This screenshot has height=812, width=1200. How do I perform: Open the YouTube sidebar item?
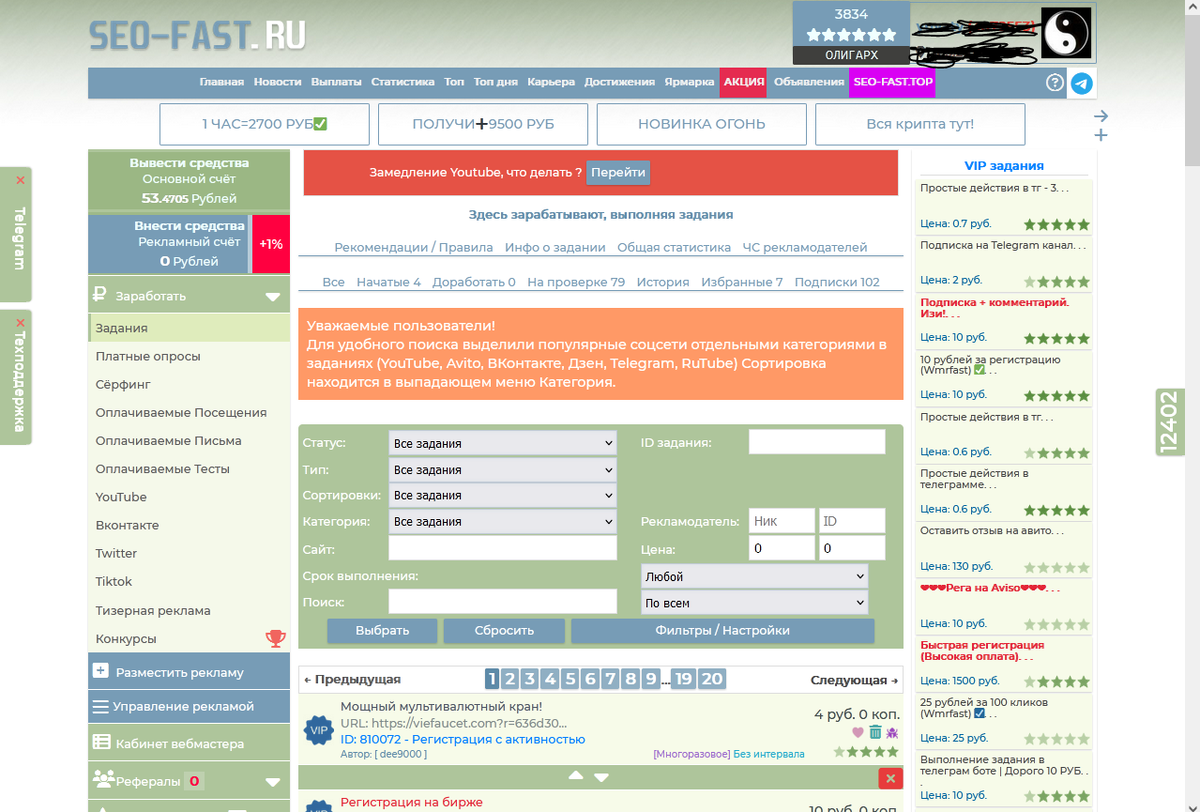tap(121, 497)
